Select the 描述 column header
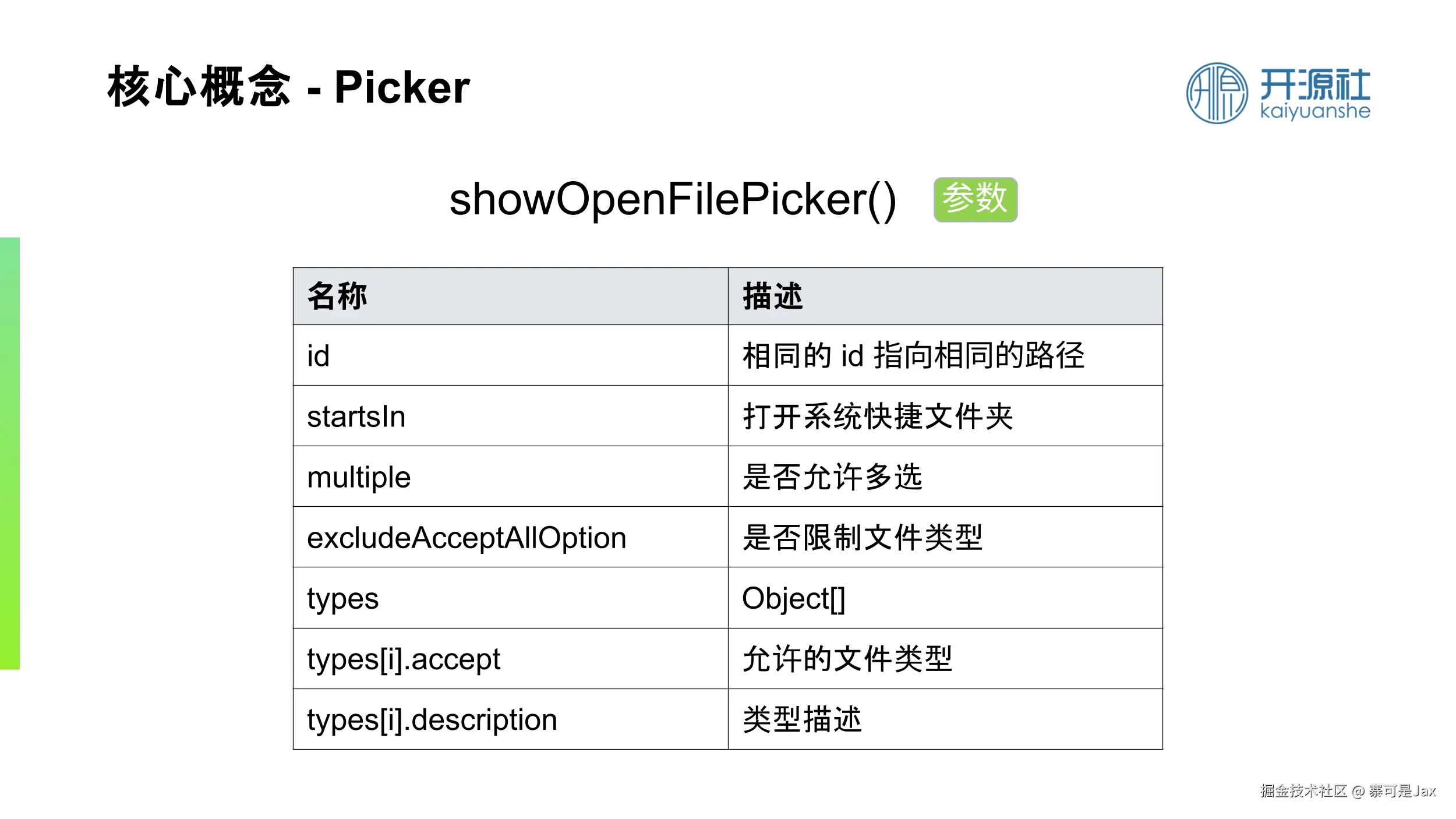Viewport: 1456px width, 819px height. (945, 296)
